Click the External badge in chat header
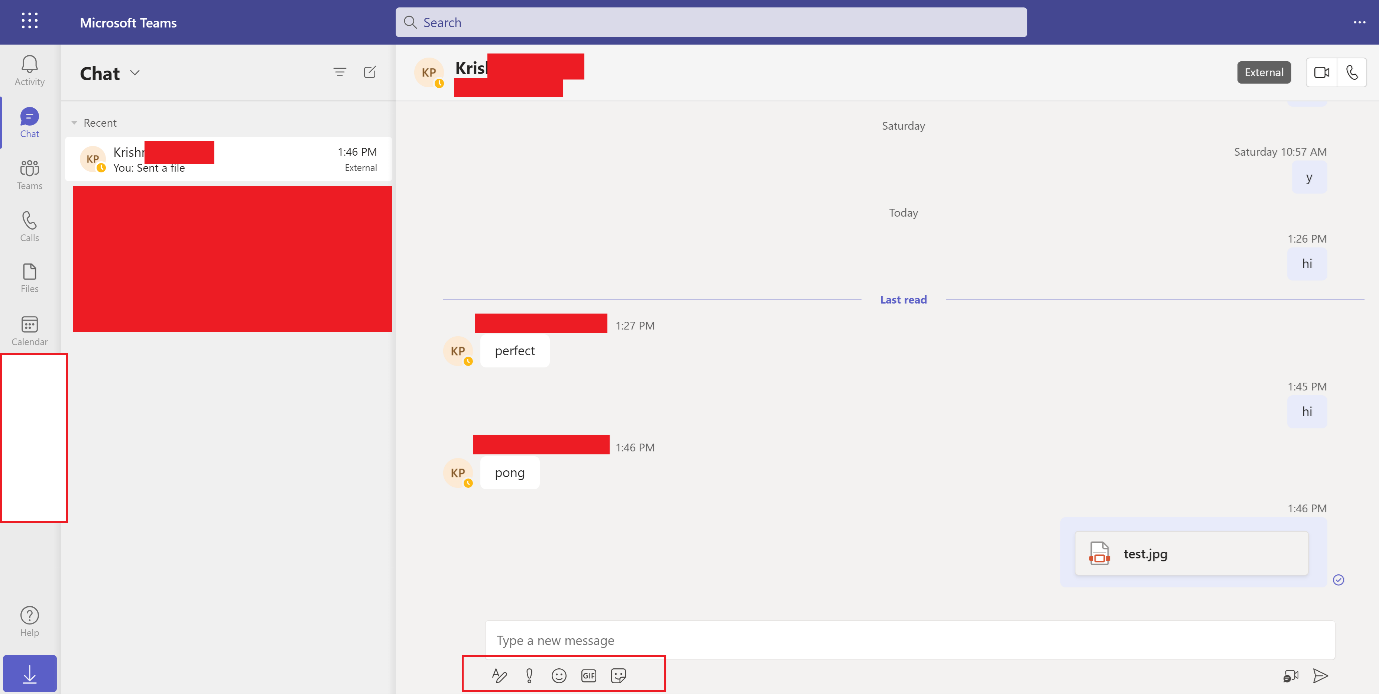Screen dimensions: 1379x694 pos(1264,72)
